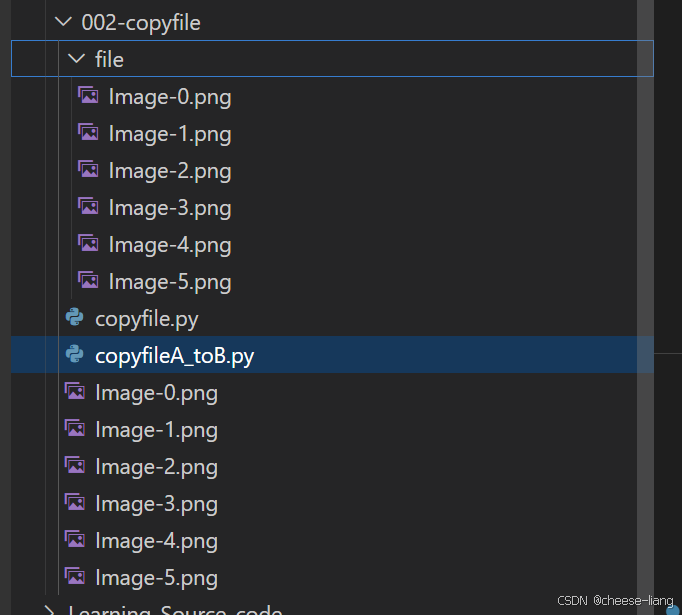This screenshot has height=615, width=682.
Task: Open Image-3.png in the file folder
Action: coord(170,208)
